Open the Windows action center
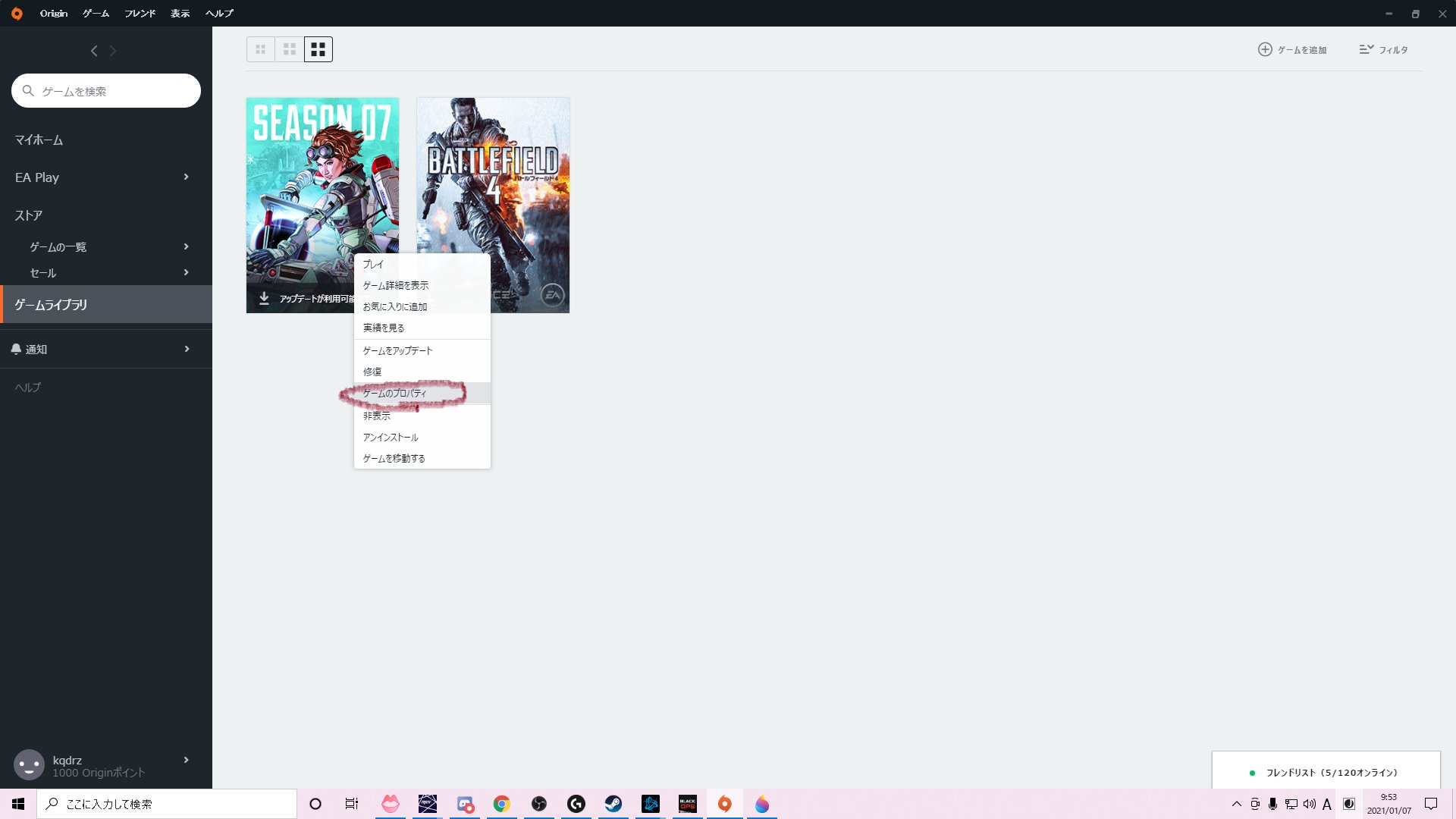The height and width of the screenshot is (819, 1456). pyautogui.click(x=1431, y=804)
